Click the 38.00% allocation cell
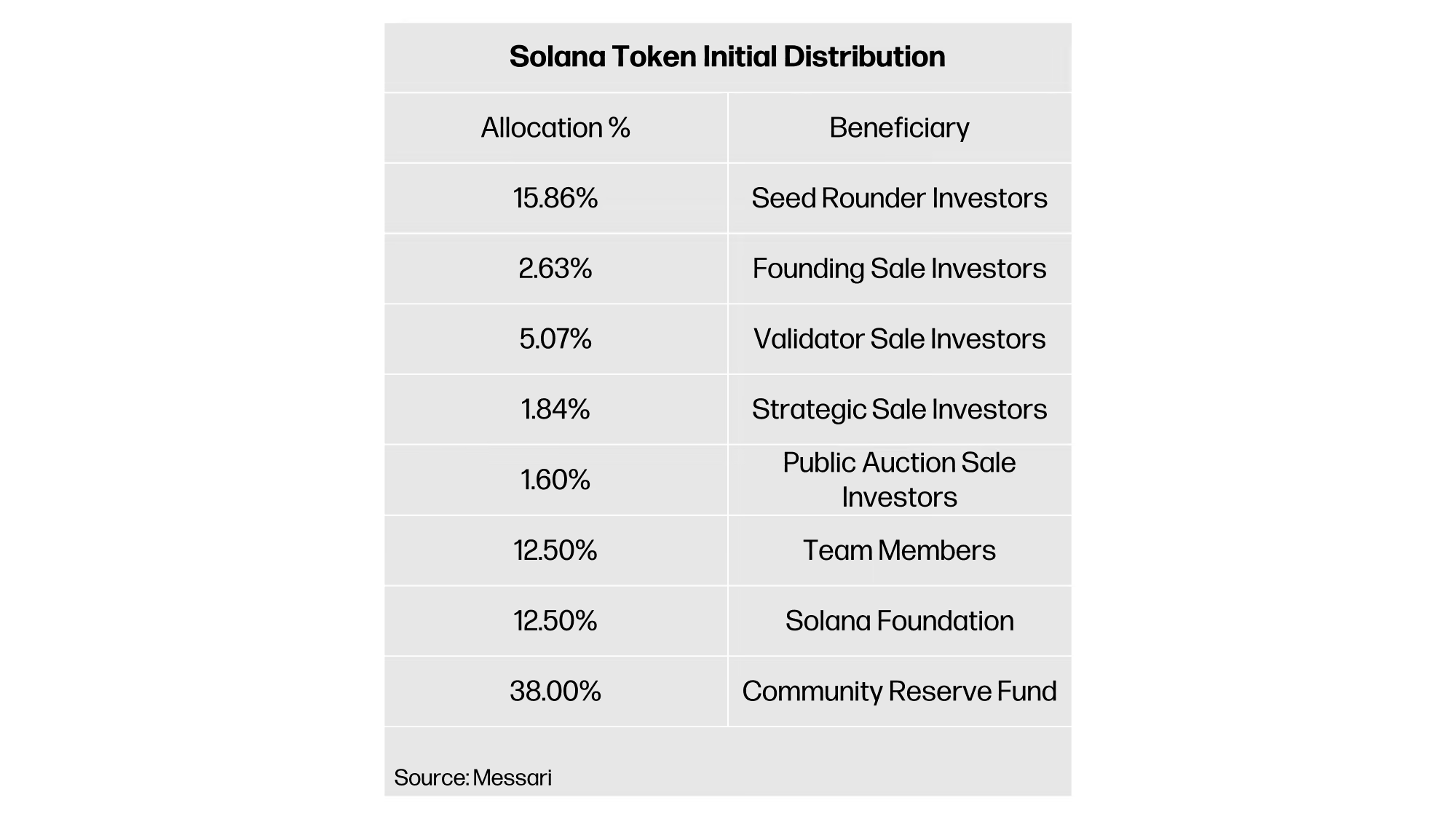This screenshot has height=819, width=1456. click(x=555, y=691)
